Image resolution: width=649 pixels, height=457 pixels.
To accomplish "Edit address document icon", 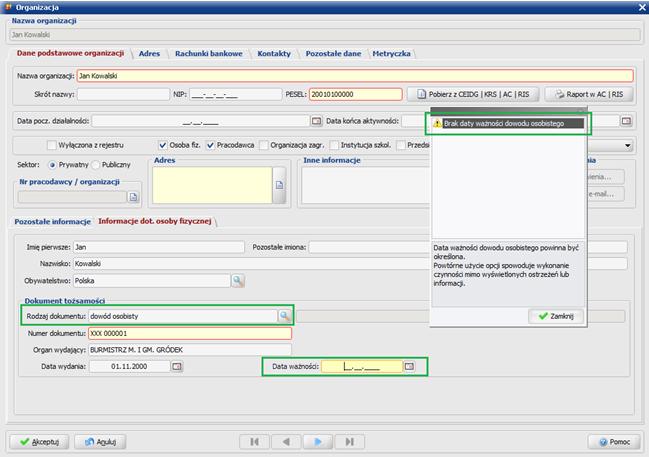I will (x=279, y=185).
